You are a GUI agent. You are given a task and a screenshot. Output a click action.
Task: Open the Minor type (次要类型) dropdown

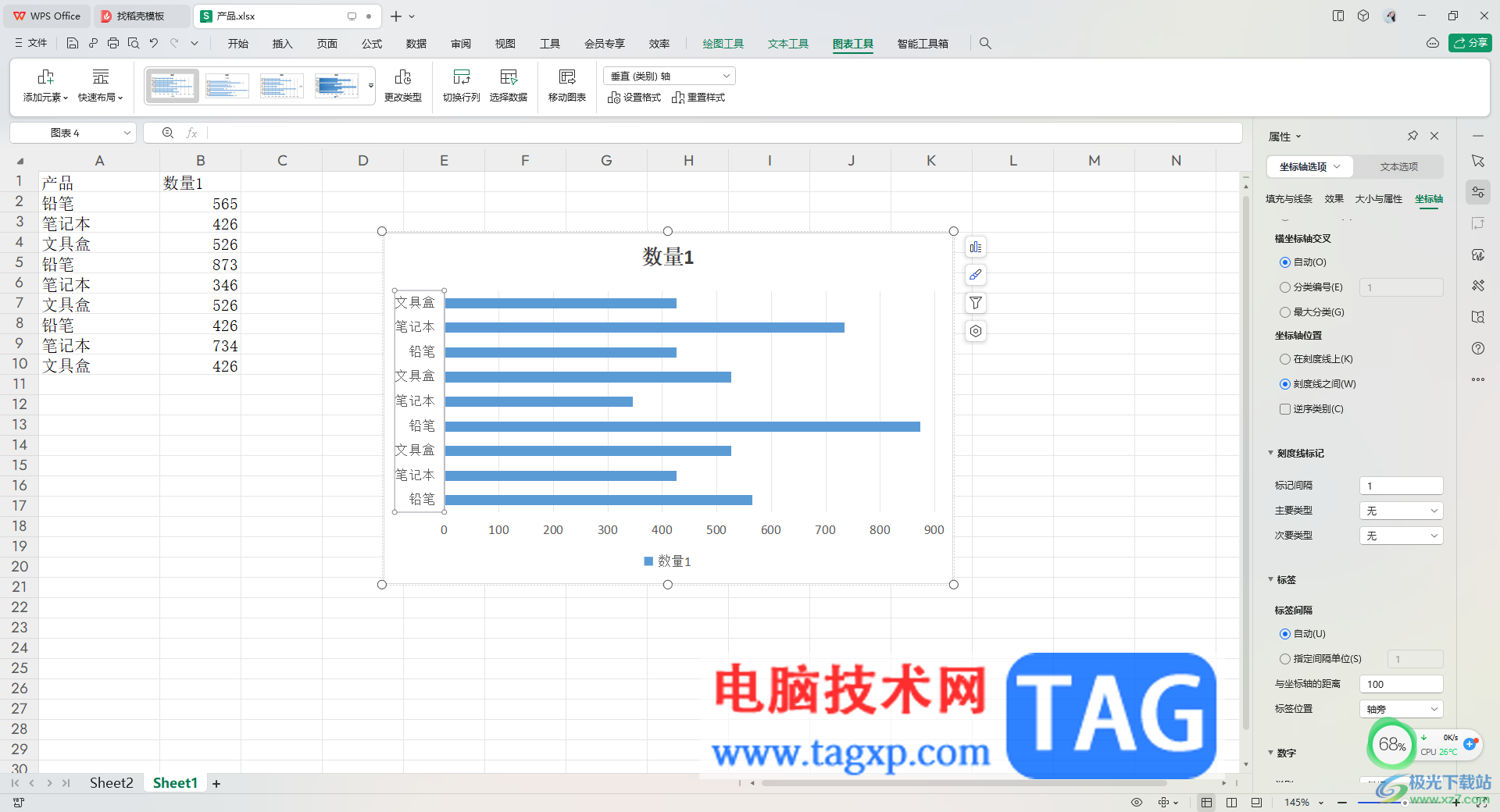[x=1402, y=536]
